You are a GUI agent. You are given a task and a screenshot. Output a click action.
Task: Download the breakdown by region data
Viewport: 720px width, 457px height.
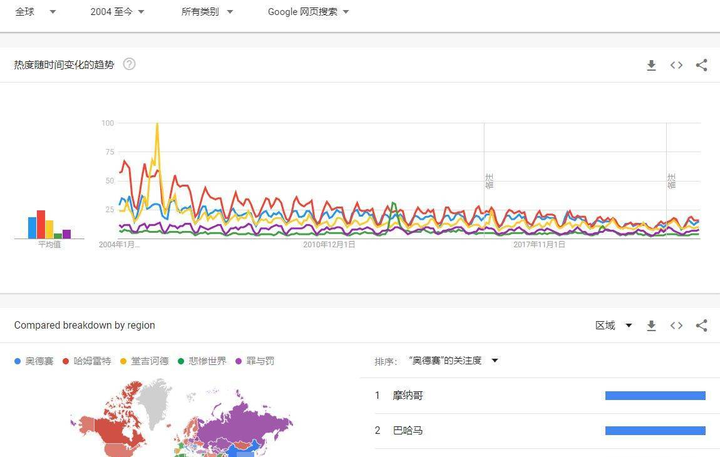[651, 326]
